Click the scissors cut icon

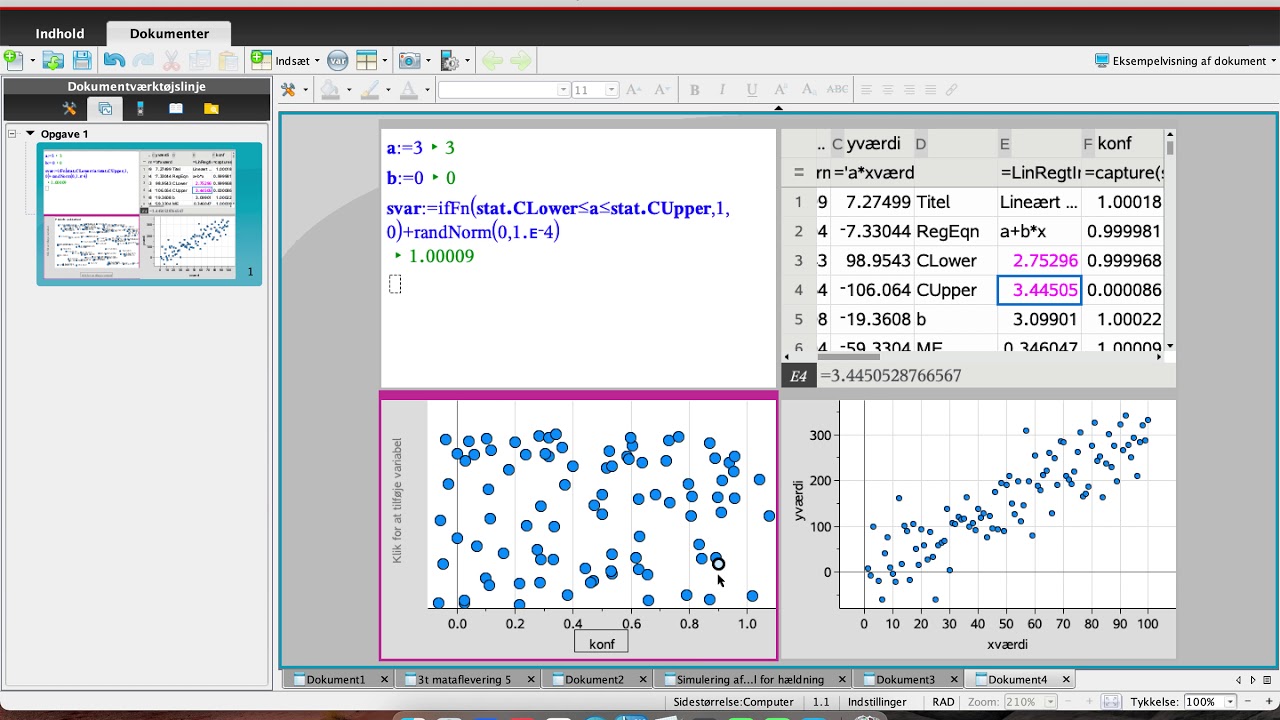coord(171,60)
